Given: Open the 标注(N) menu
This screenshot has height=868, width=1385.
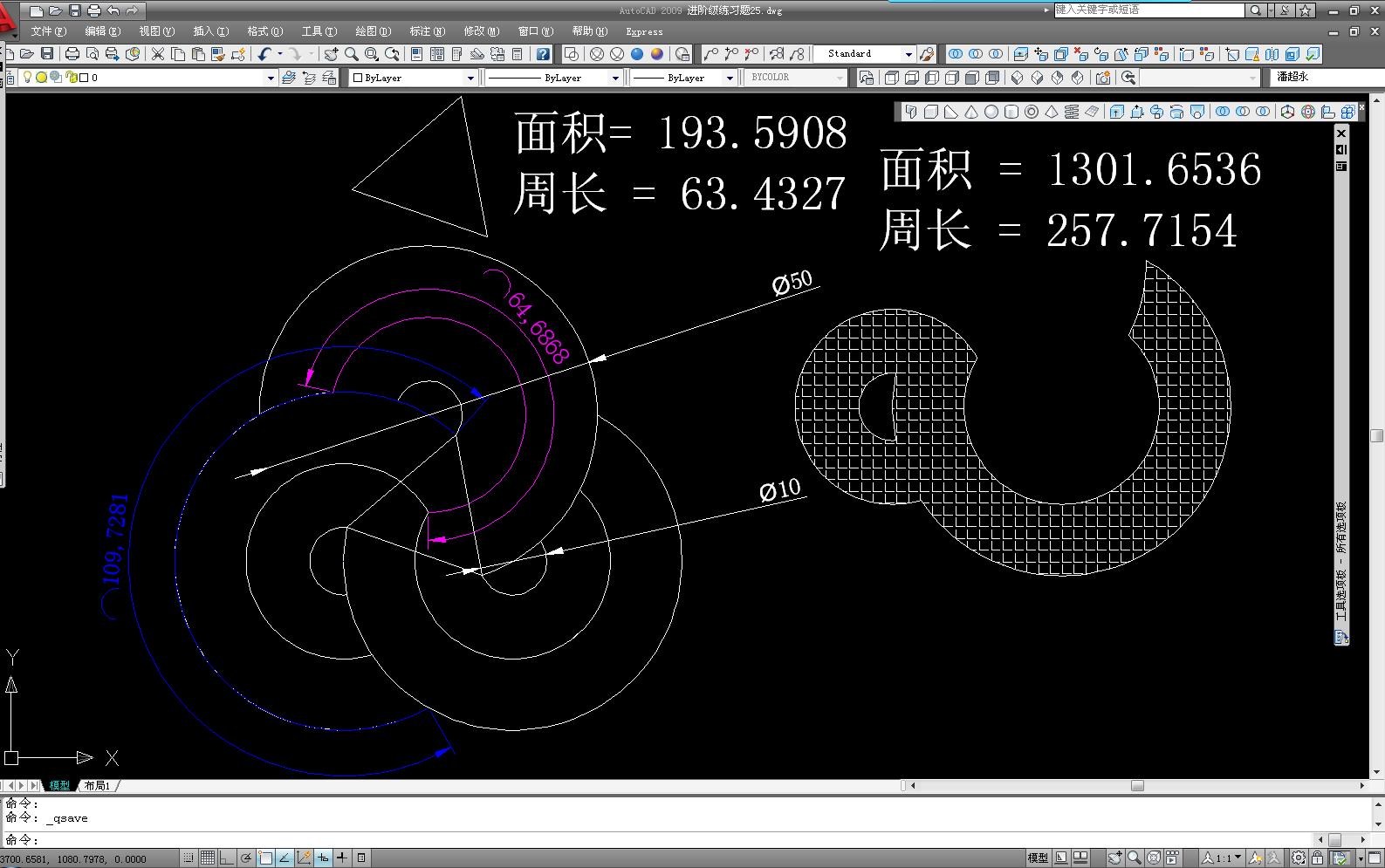Looking at the screenshot, I should point(427,31).
